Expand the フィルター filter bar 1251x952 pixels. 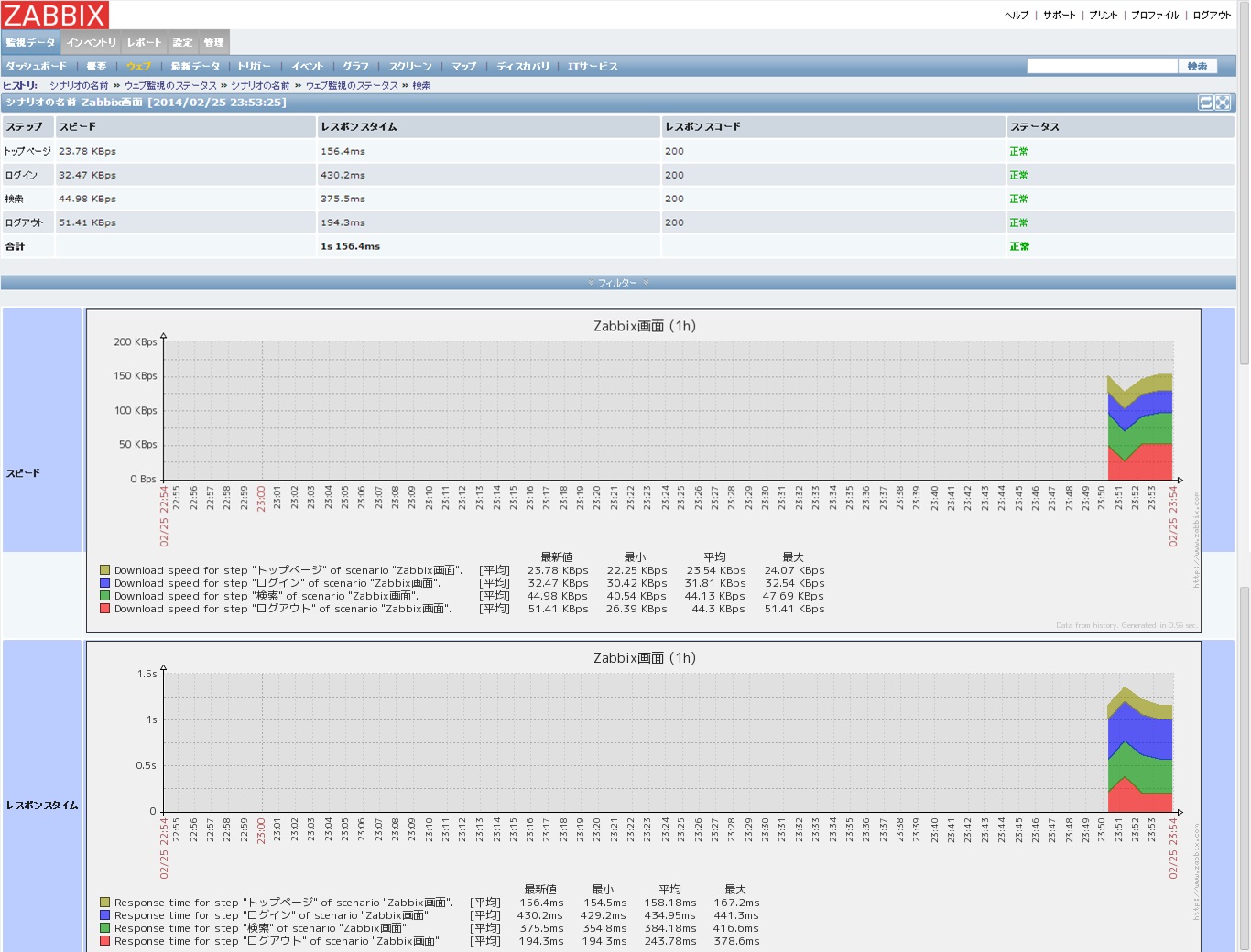[x=618, y=283]
